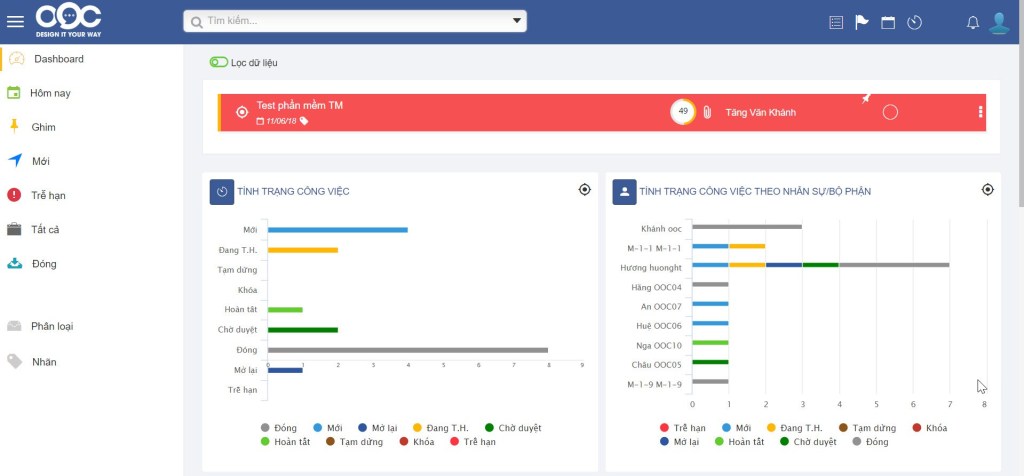
Task: Click the Châu OOC05 row label
Action: (657, 364)
